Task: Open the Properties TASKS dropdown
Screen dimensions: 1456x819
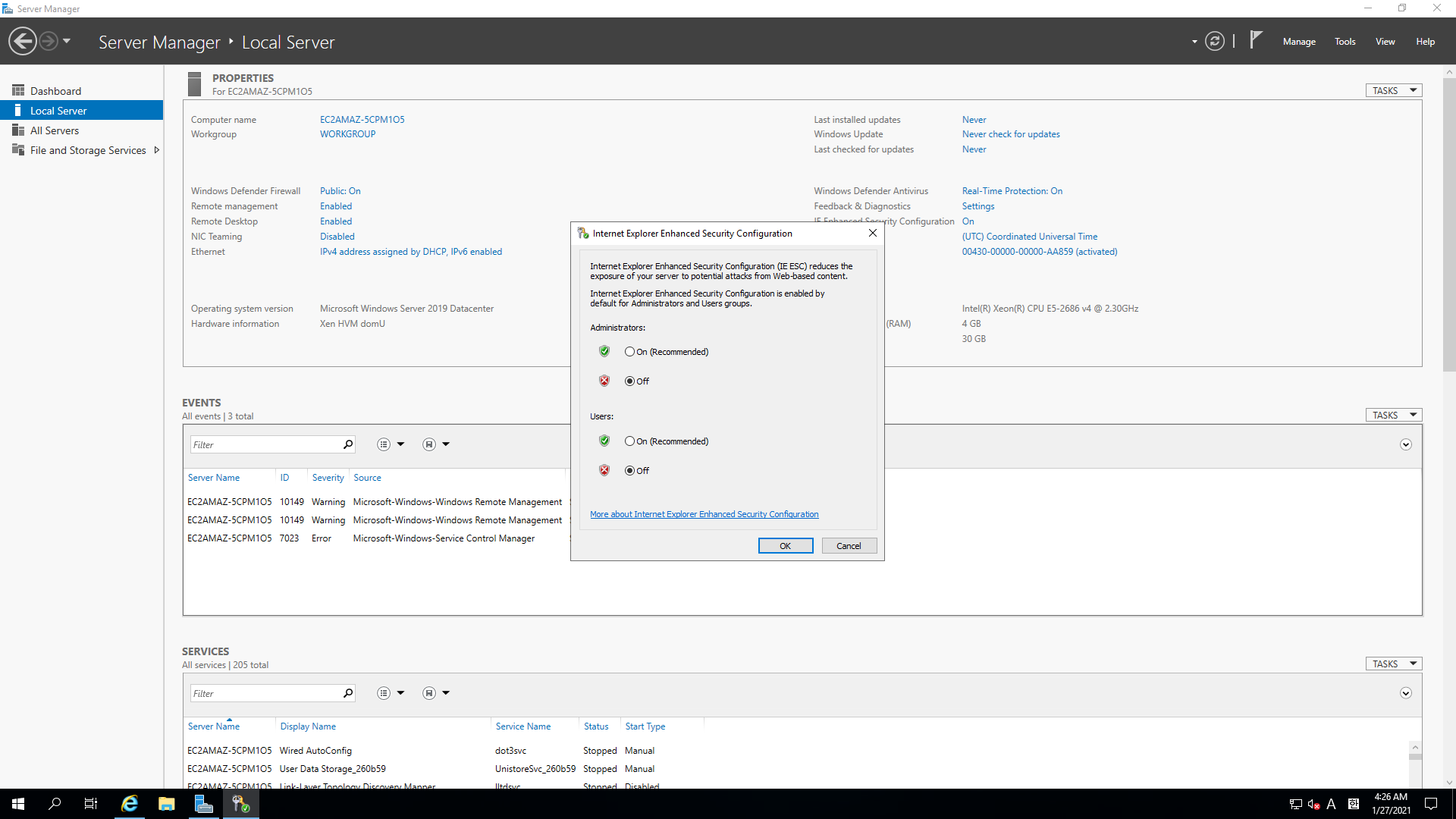Action: pos(1394,90)
